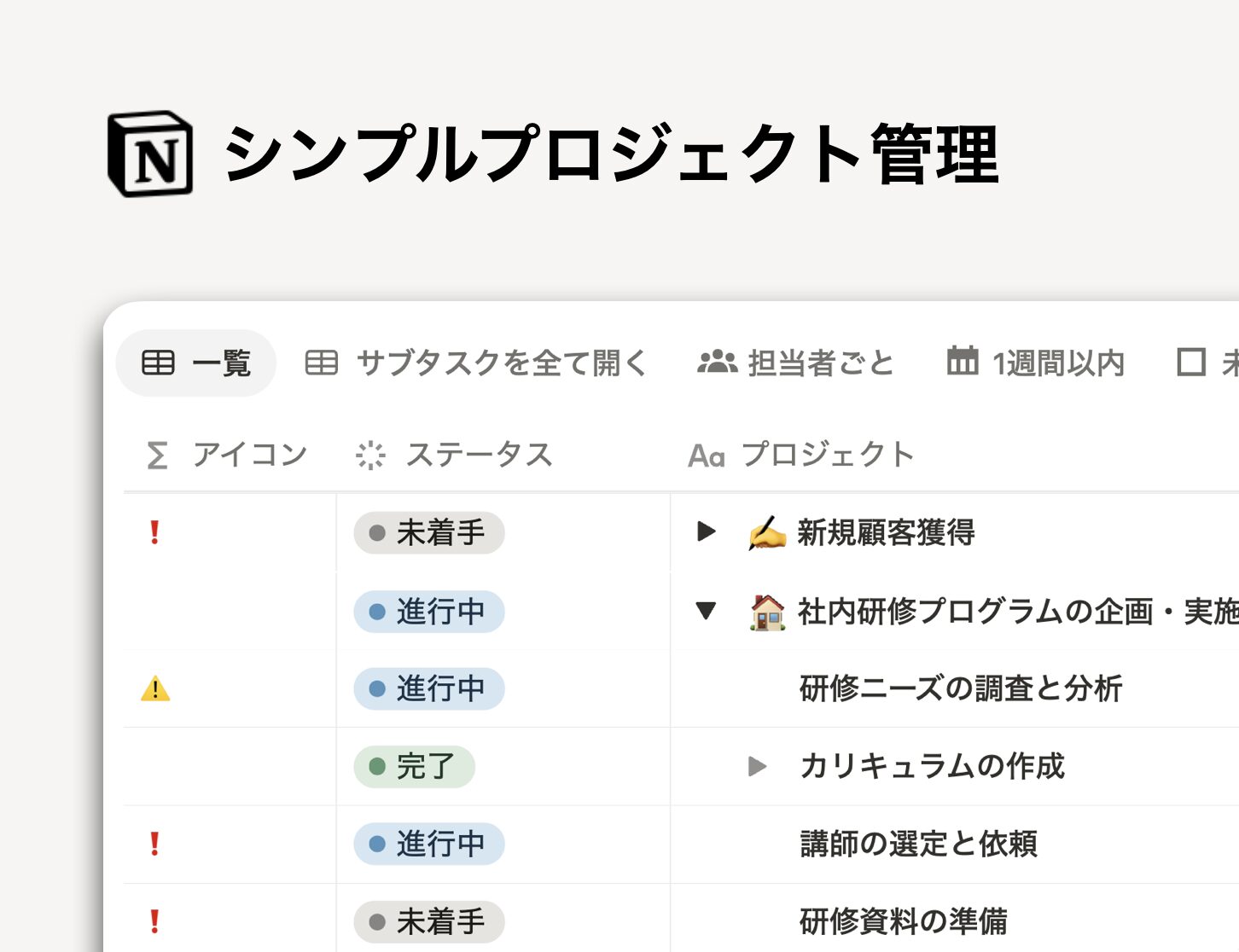Expand the 新規顧客獲得 project toggle
Viewport: 1239px width, 952px height.
707,532
